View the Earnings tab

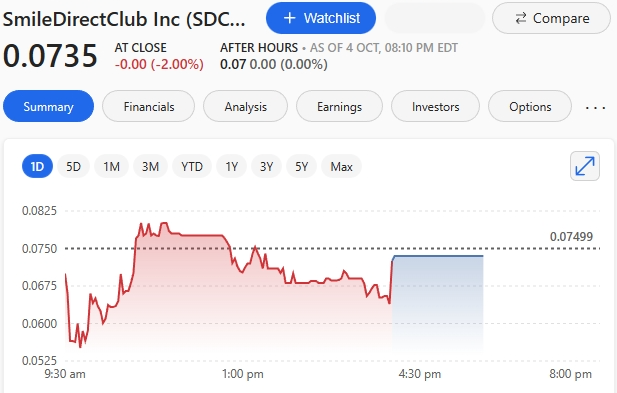[x=339, y=106]
